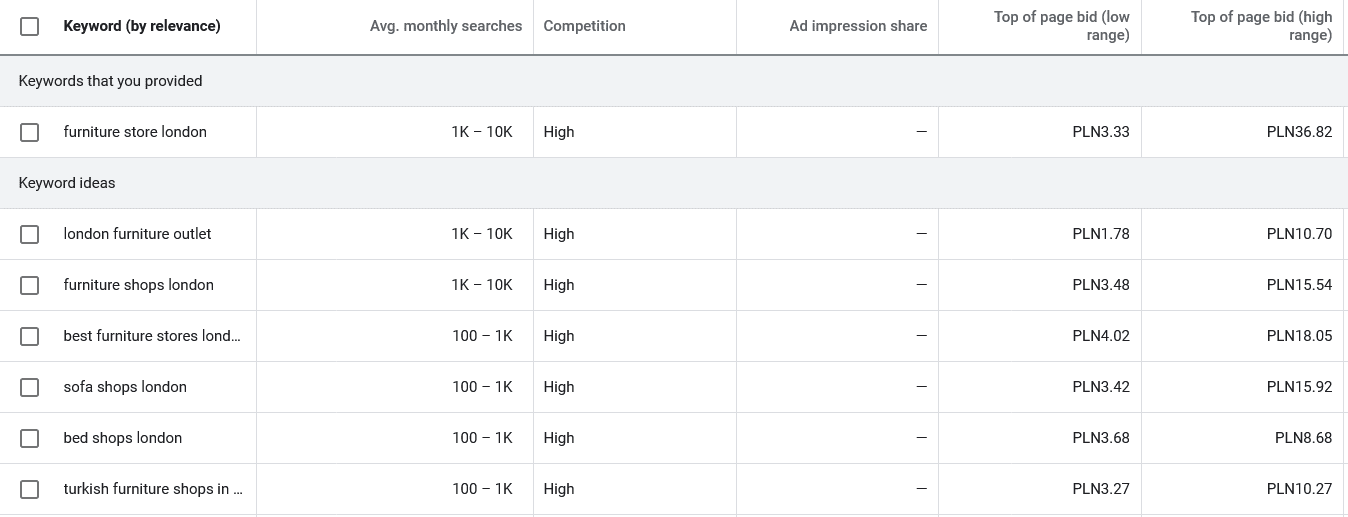The width and height of the screenshot is (1348, 517).
Task: Select the 'turkish furniture shops' row checkbox
Action: (x=30, y=489)
